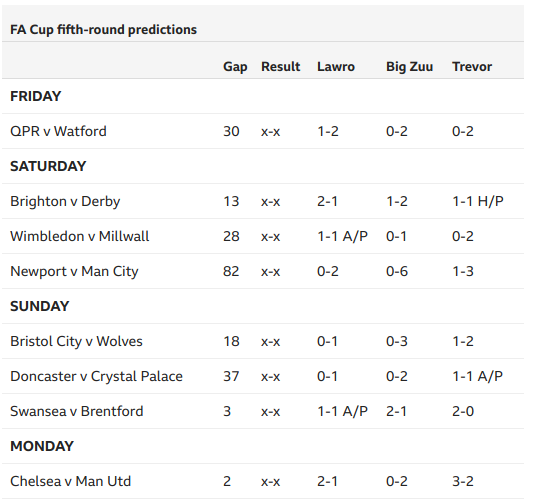Click the FA Cup fifth-round predictions title

coord(103,30)
